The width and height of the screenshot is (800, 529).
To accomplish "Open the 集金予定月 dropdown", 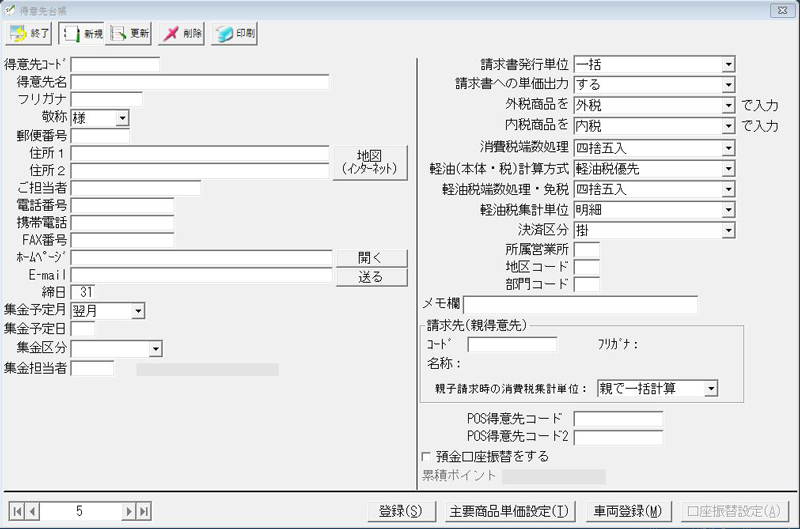I will (x=138, y=311).
